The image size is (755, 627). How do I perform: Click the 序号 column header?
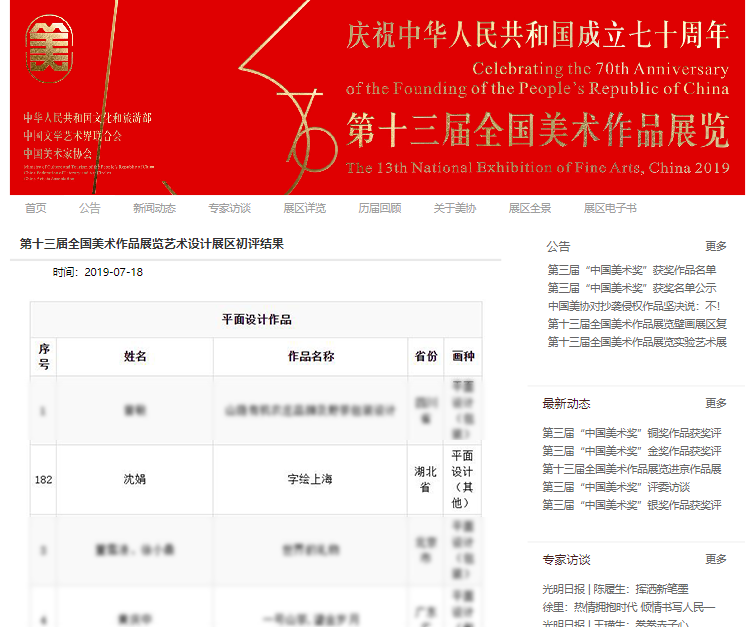point(44,356)
